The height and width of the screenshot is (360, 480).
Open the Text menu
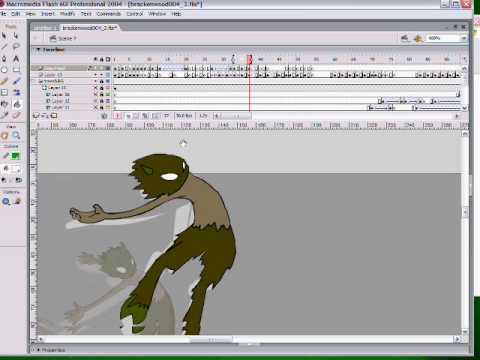tap(86, 14)
